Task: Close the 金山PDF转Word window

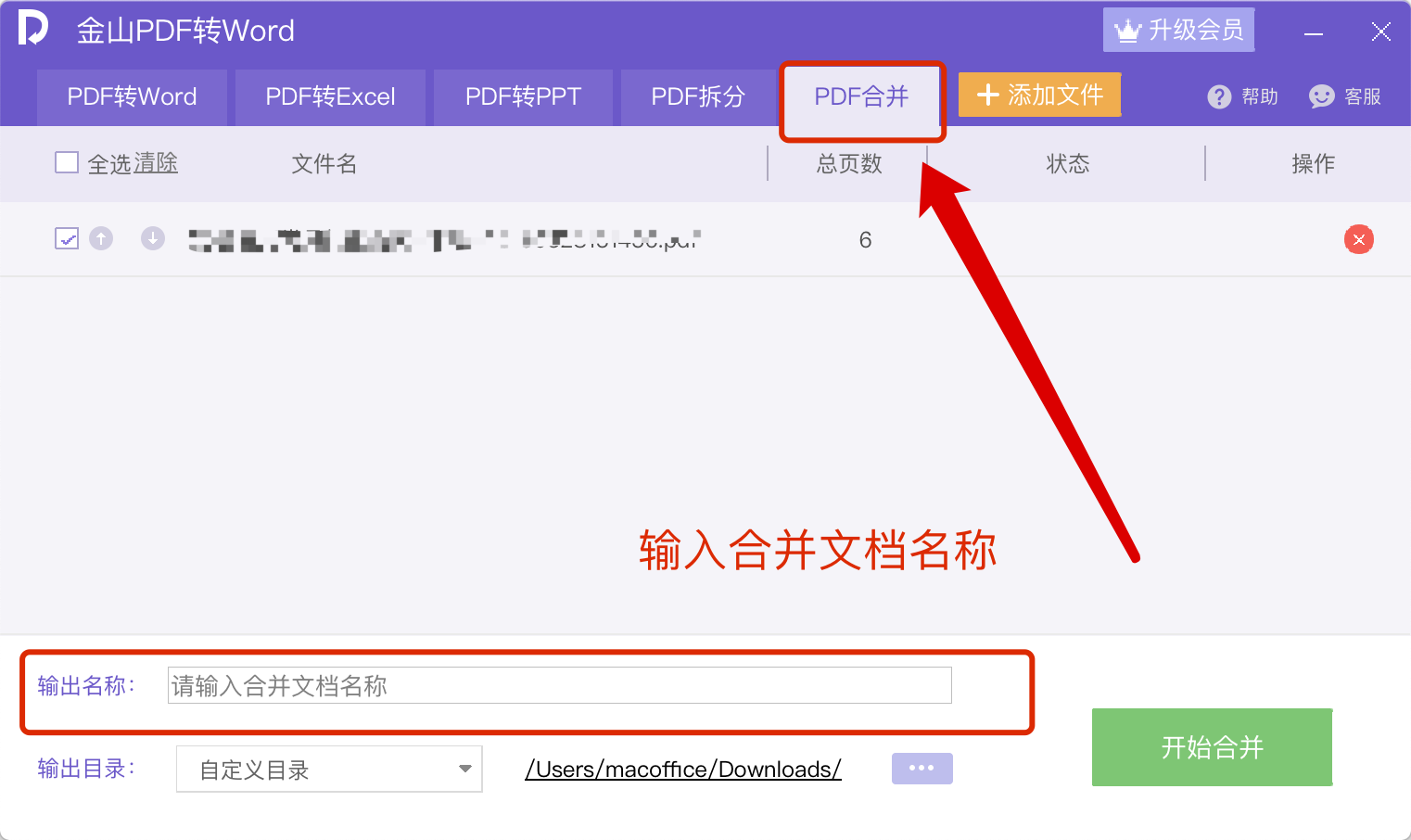Action: (x=1380, y=32)
